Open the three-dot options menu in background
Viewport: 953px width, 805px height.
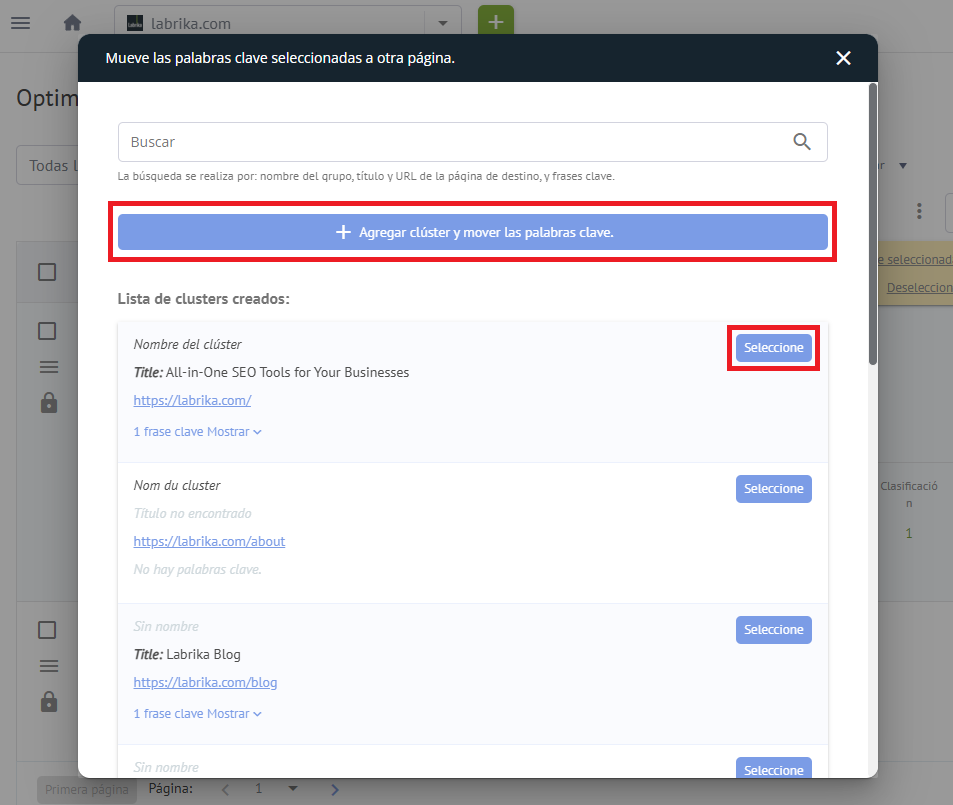point(919,211)
